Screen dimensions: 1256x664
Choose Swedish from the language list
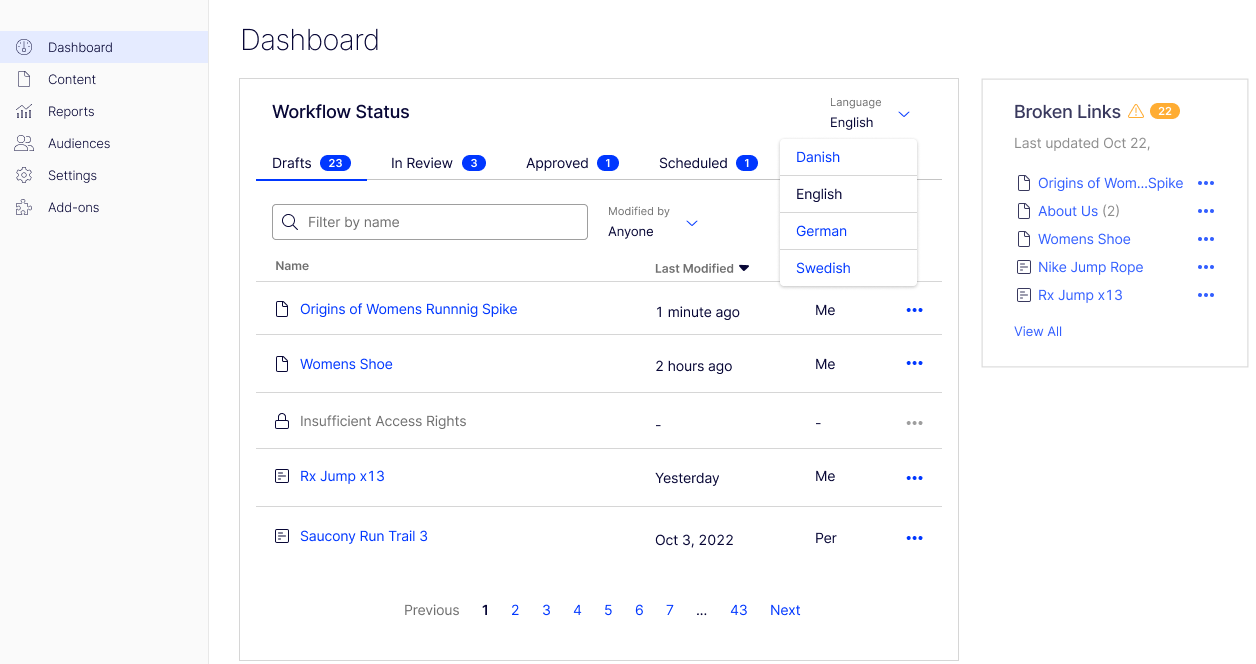coord(848,268)
